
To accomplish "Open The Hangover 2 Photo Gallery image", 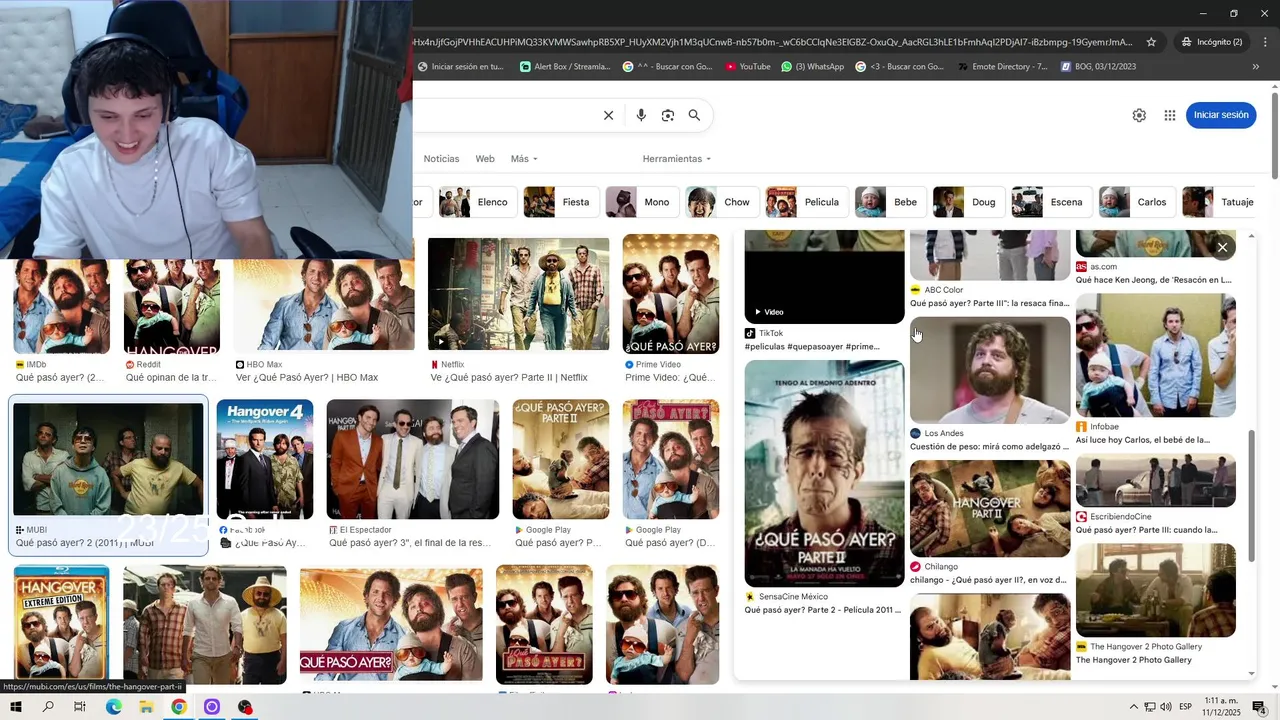I will (x=1156, y=590).
